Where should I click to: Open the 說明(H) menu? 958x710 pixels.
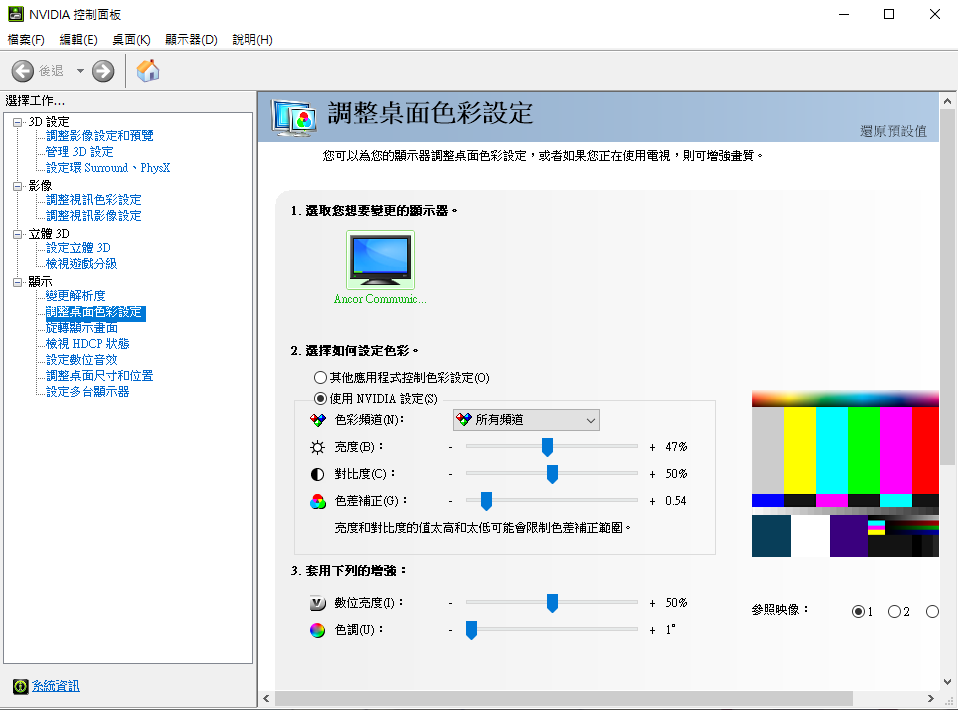(252, 40)
